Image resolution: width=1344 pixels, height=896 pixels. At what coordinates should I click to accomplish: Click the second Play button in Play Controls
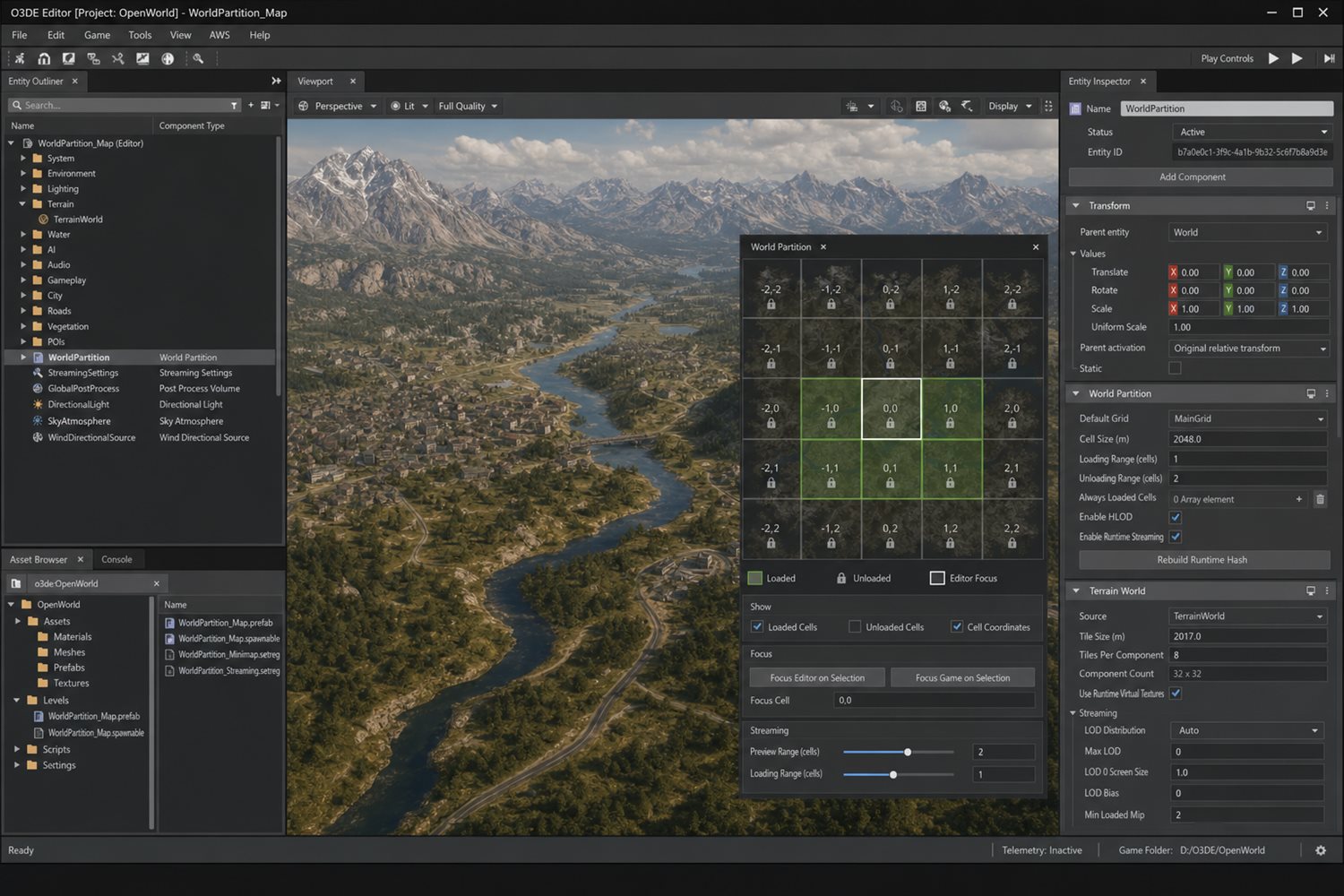tap(1297, 58)
